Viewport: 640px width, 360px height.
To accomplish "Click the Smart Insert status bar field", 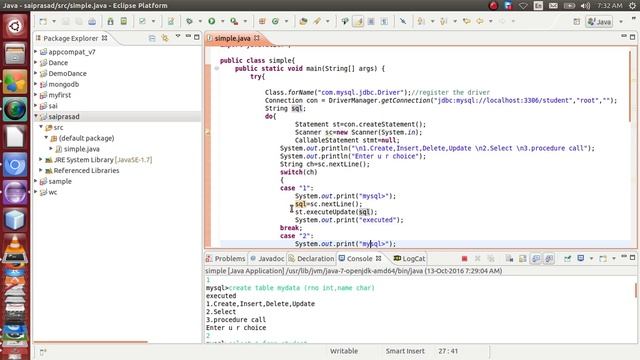I will [405, 351].
